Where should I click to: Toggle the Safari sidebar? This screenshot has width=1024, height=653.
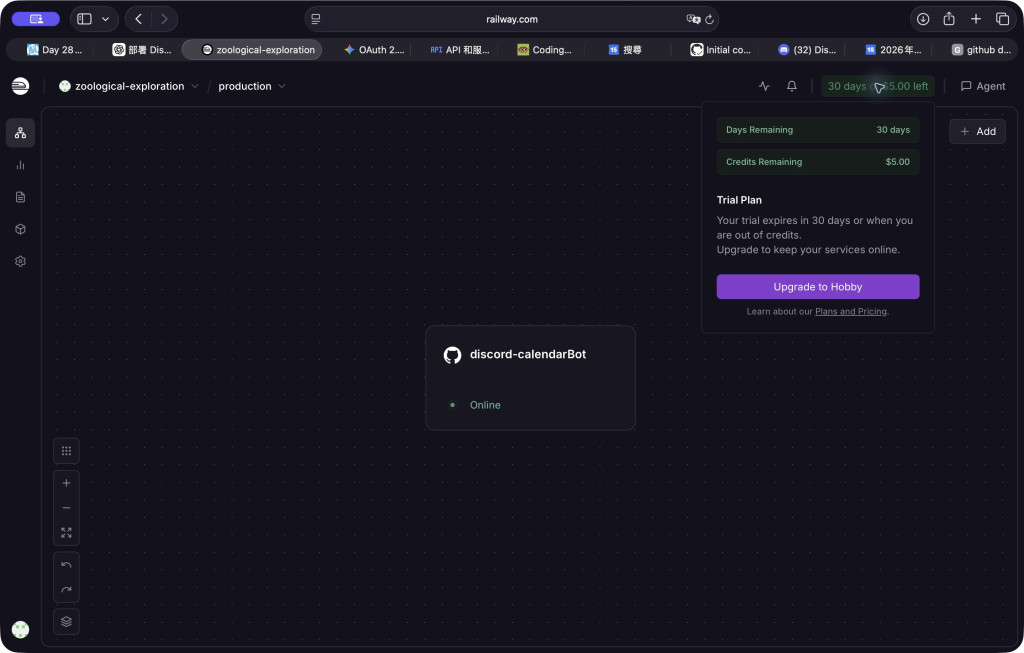pyautogui.click(x=84, y=19)
